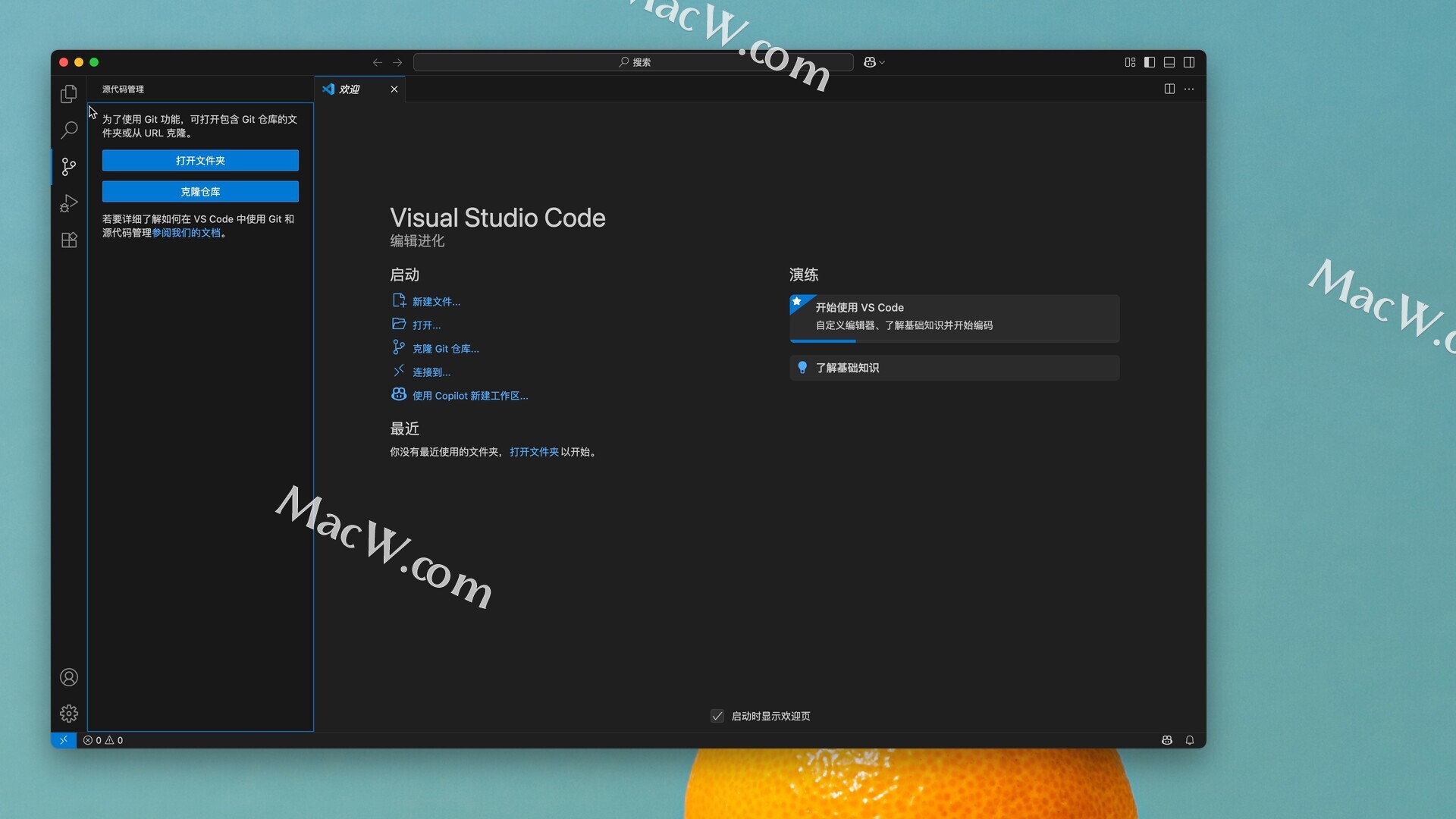Image resolution: width=1456 pixels, height=819 pixels.
Task: Toggle the primary side bar
Action: coord(1150,62)
